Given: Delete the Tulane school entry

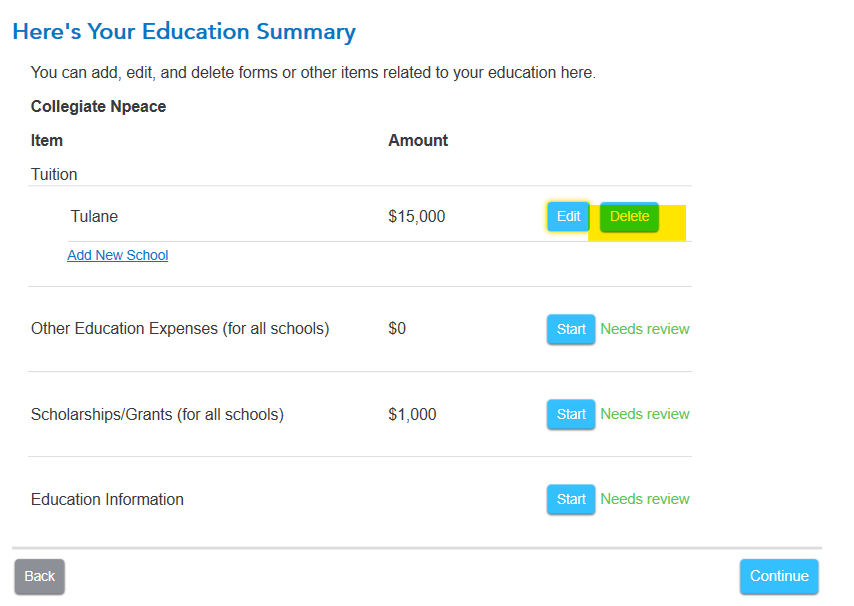Looking at the screenshot, I should point(629,217).
